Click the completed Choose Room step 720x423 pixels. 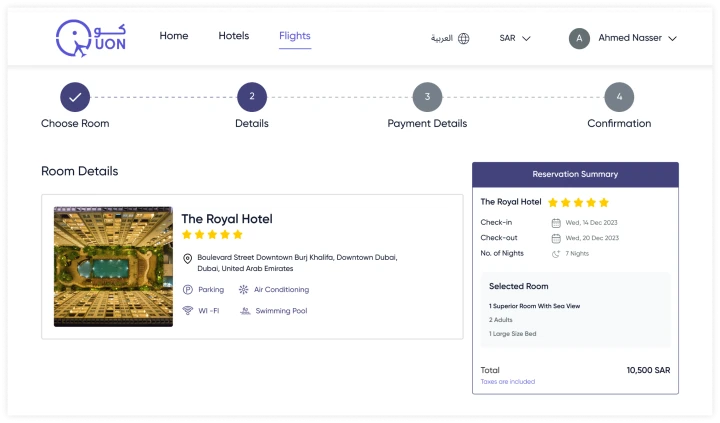[75, 97]
